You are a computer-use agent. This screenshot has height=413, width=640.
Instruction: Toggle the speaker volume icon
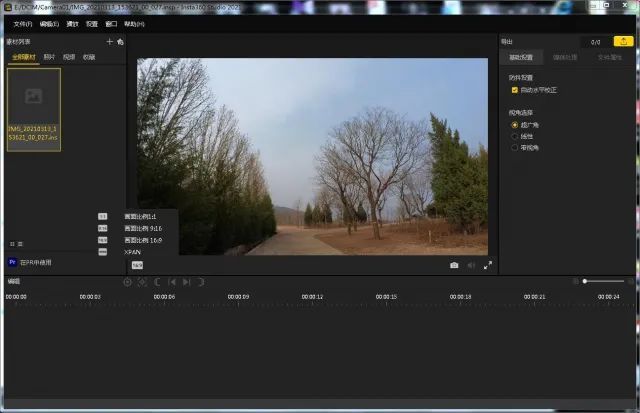[471, 265]
